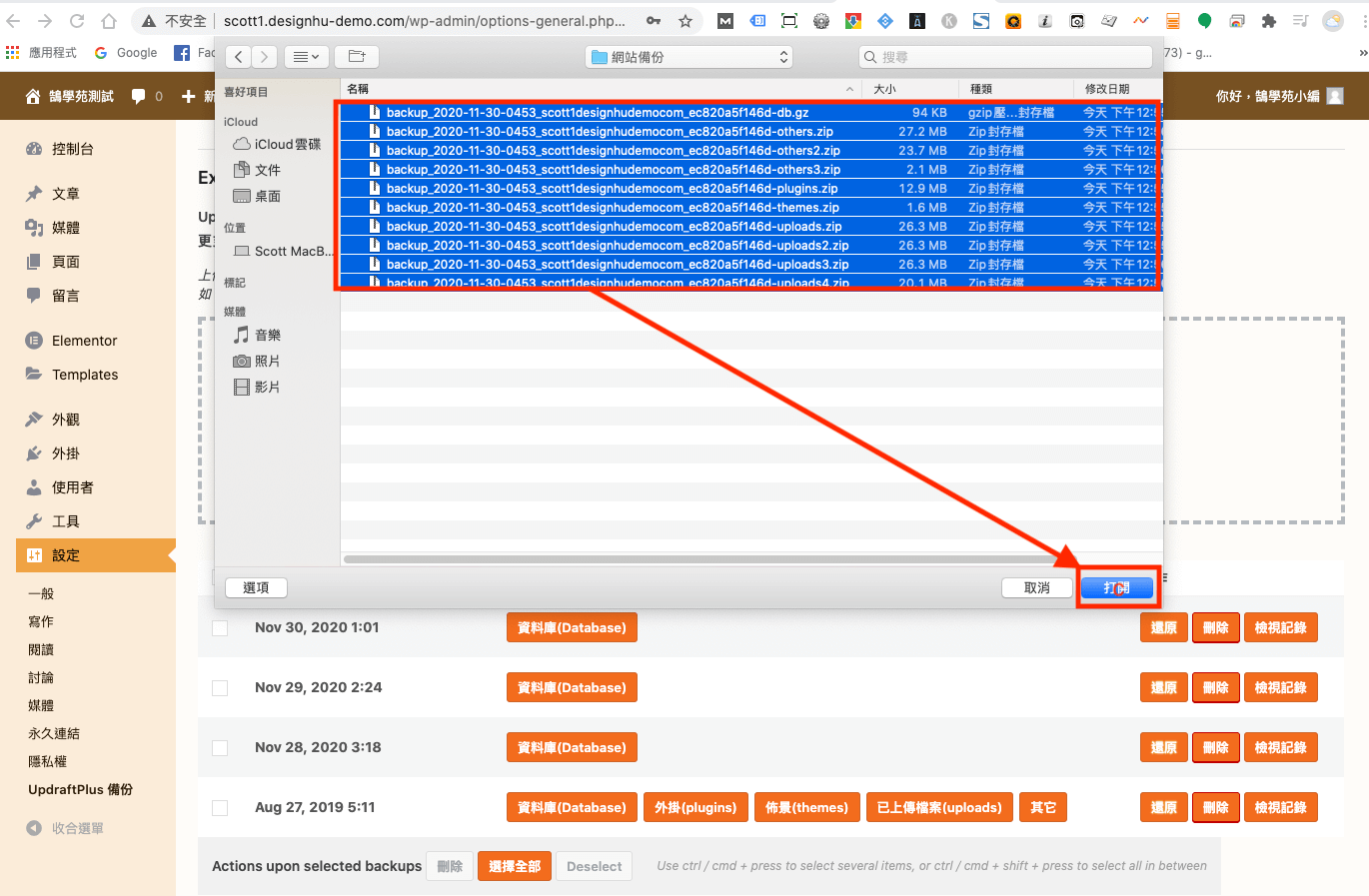The image size is (1369, 896).
Task: Tick the Aug 27, 2019 5:11 backup checkbox
Action: tap(220, 808)
